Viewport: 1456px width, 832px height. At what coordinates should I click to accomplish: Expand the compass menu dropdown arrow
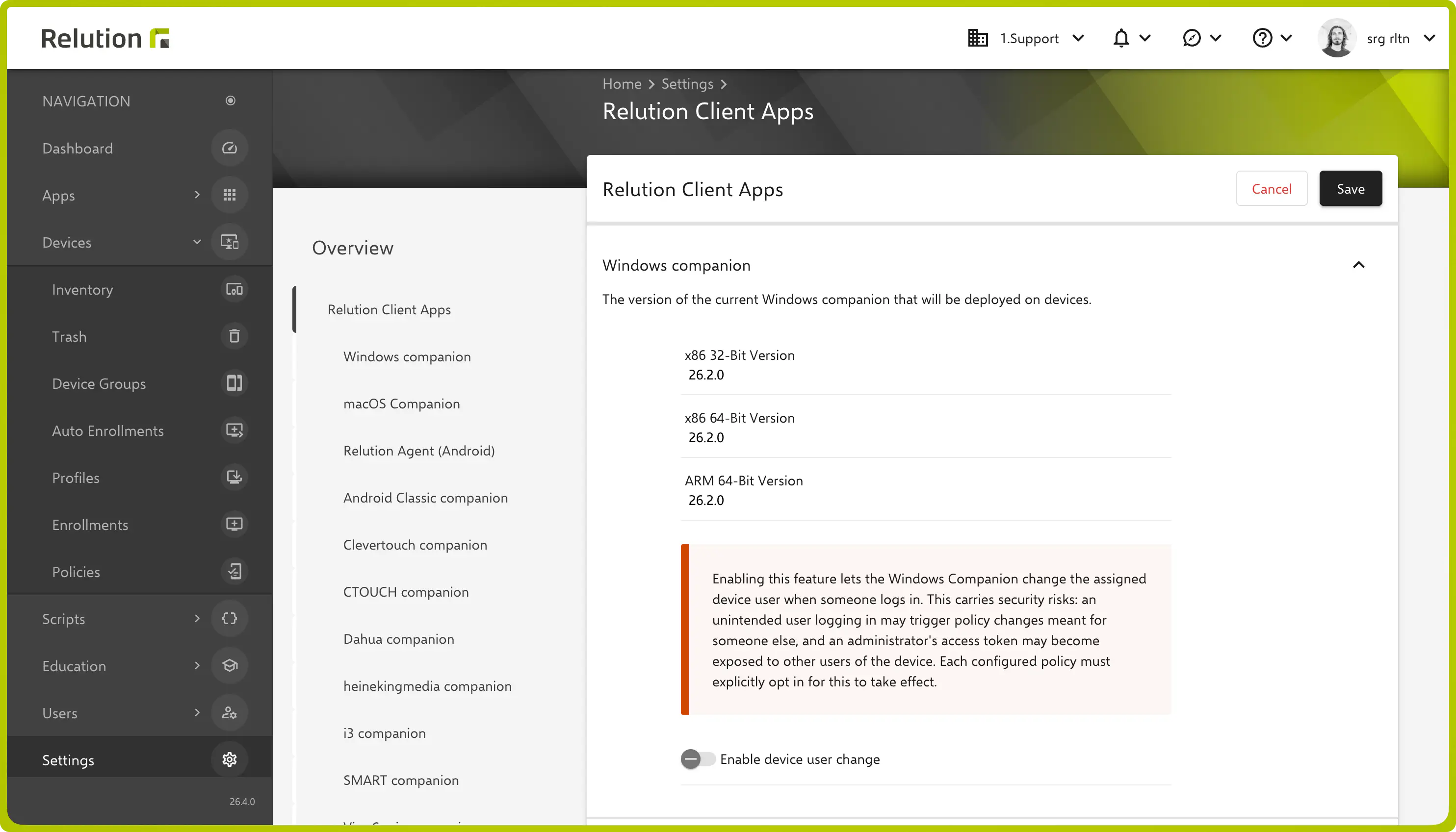pyautogui.click(x=1215, y=38)
